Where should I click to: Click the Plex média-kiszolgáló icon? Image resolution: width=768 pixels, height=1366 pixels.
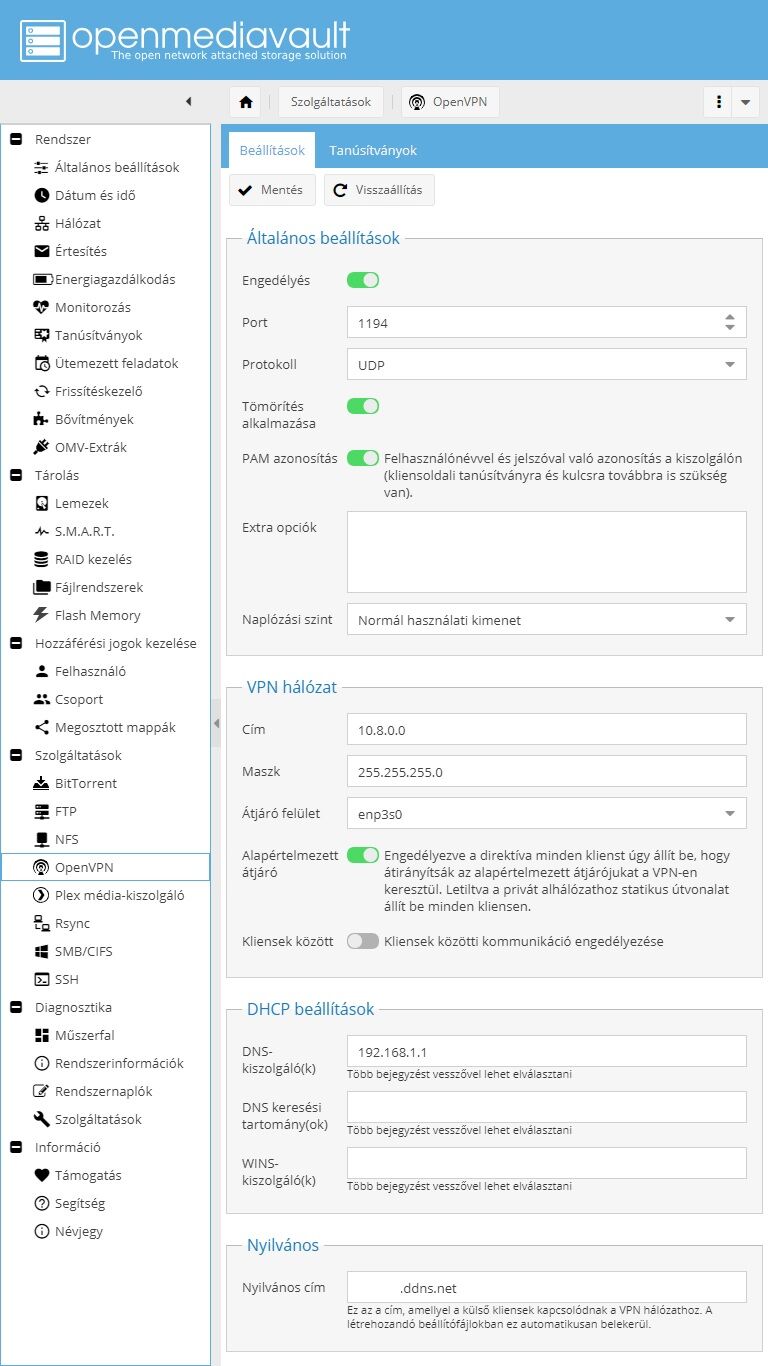(x=41, y=895)
